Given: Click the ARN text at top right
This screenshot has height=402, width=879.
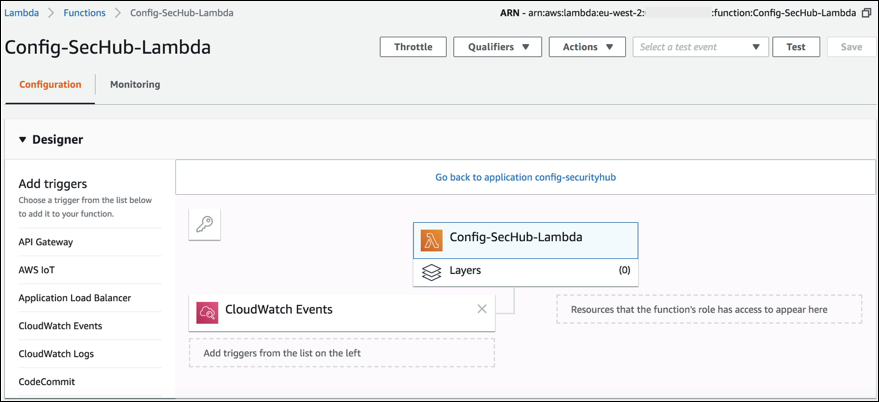Looking at the screenshot, I should click(678, 13).
